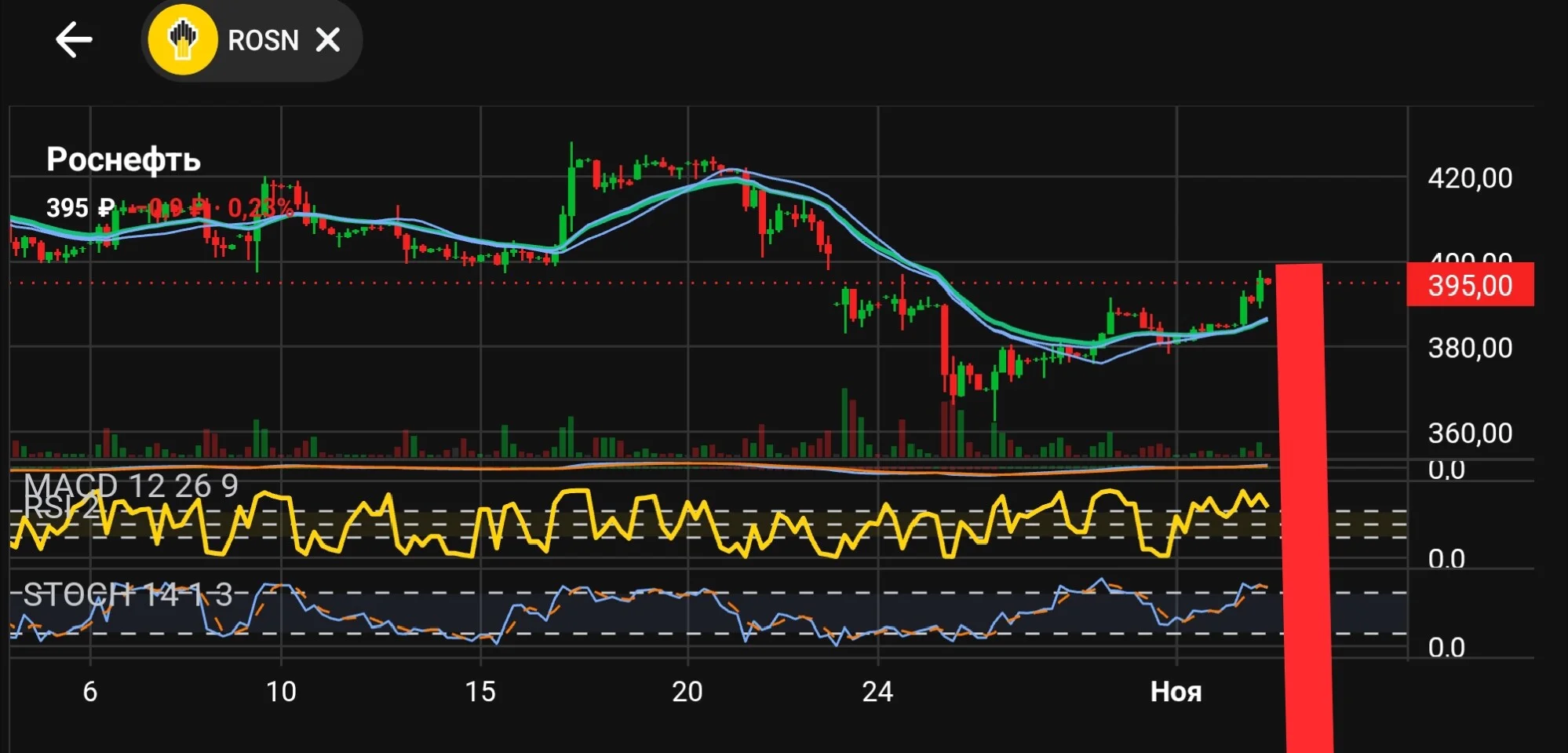
Task: Tap the 395 ₽ current price text
Action: pyautogui.click(x=81, y=208)
